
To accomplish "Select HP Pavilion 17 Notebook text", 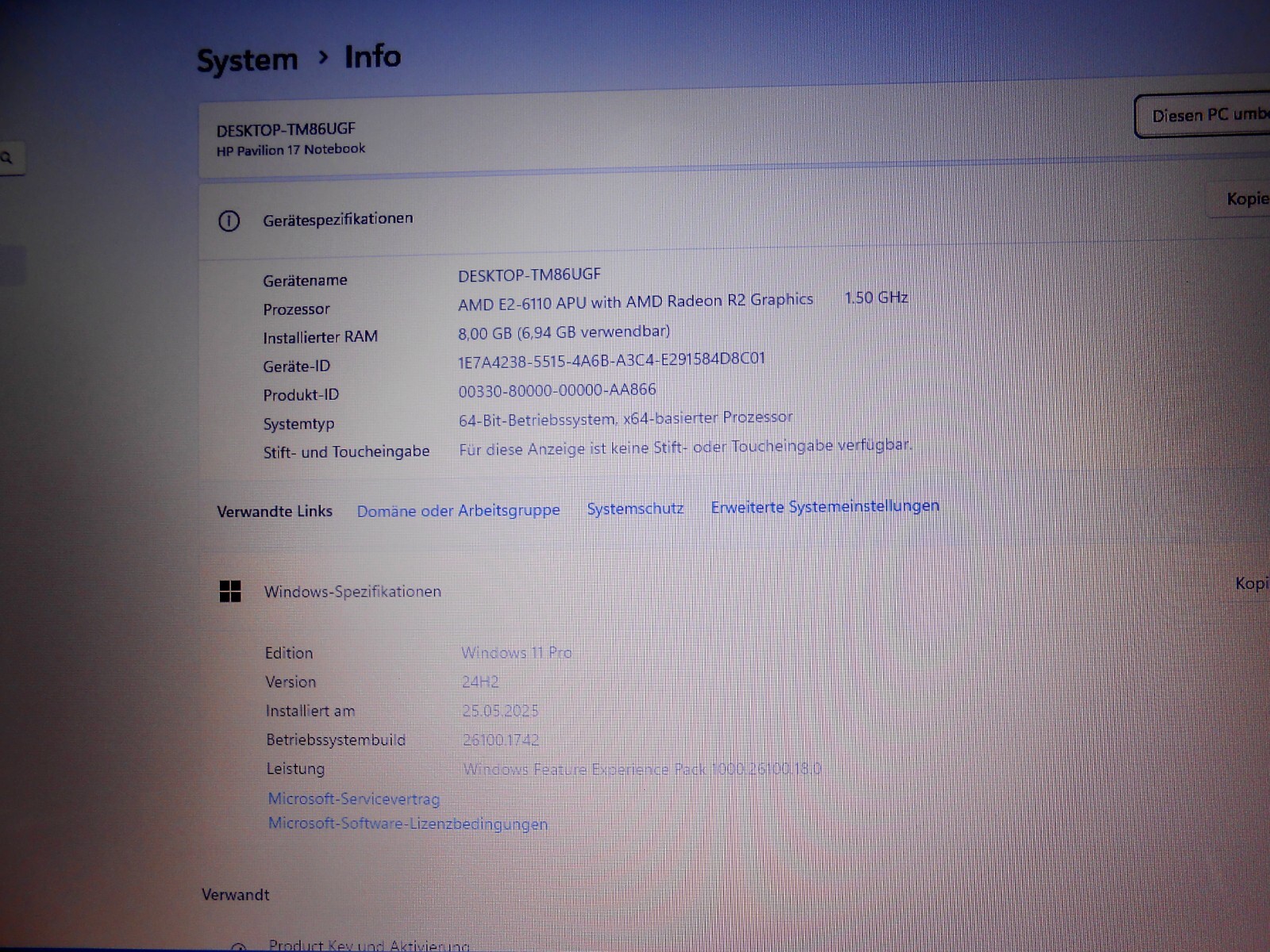I will [x=291, y=149].
